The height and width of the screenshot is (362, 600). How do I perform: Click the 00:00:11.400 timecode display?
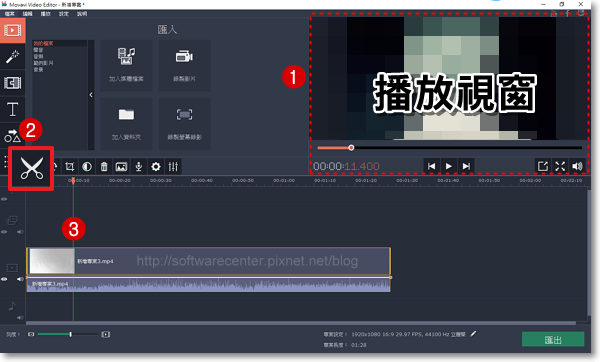tap(346, 166)
